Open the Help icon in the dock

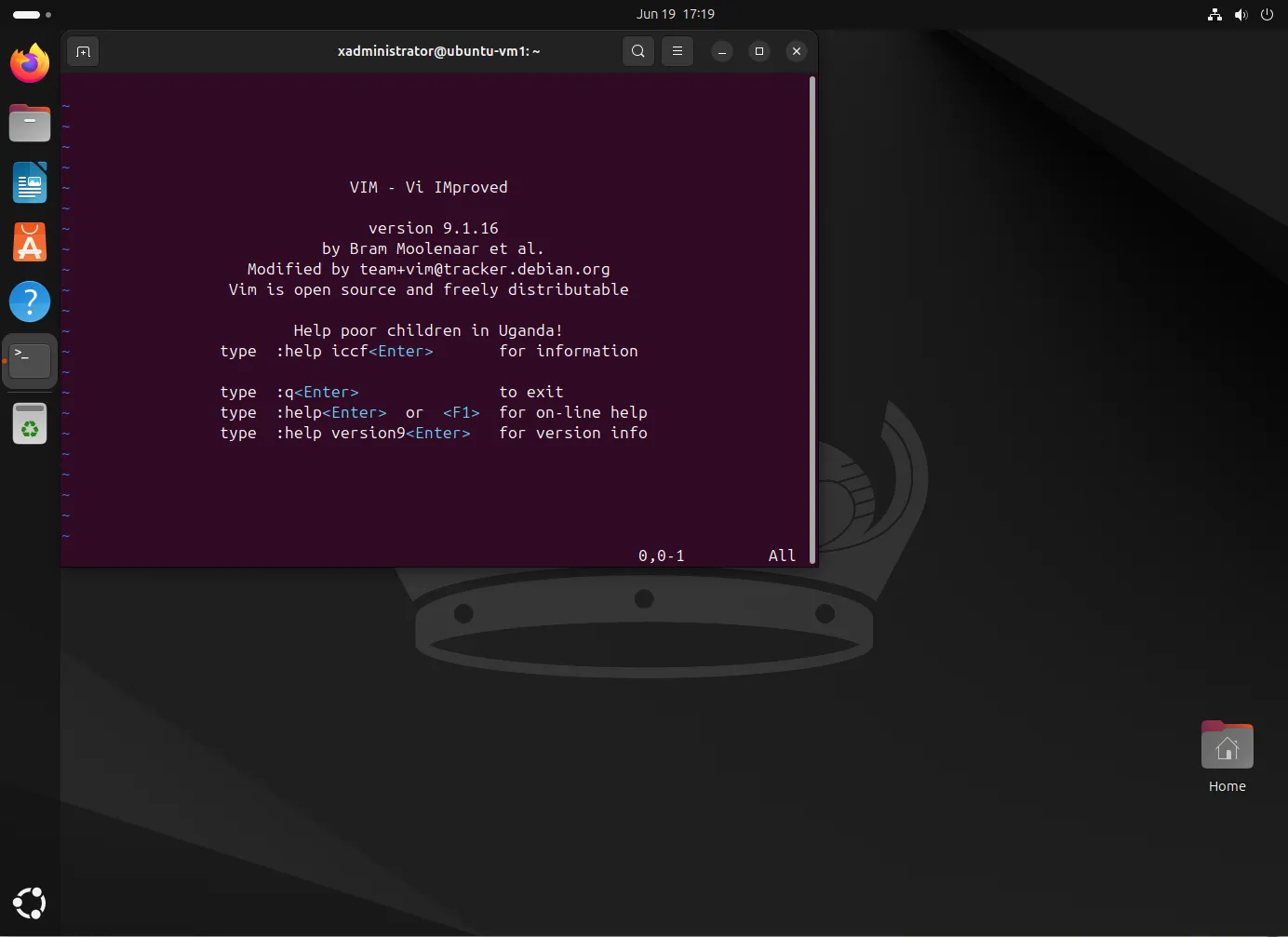click(30, 301)
